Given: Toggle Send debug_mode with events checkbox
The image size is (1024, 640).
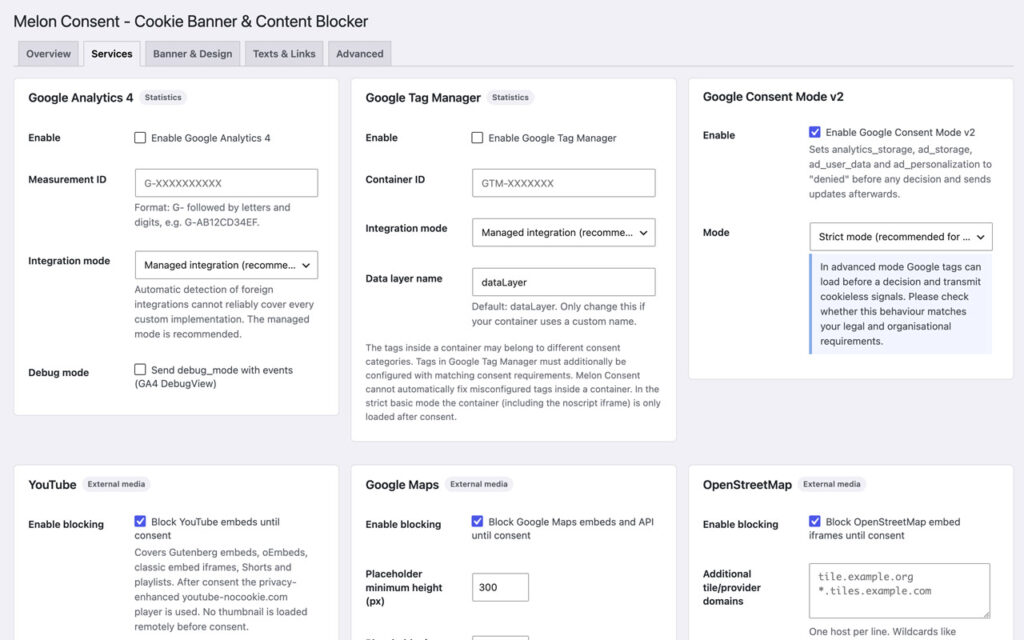Looking at the screenshot, I should (140, 370).
